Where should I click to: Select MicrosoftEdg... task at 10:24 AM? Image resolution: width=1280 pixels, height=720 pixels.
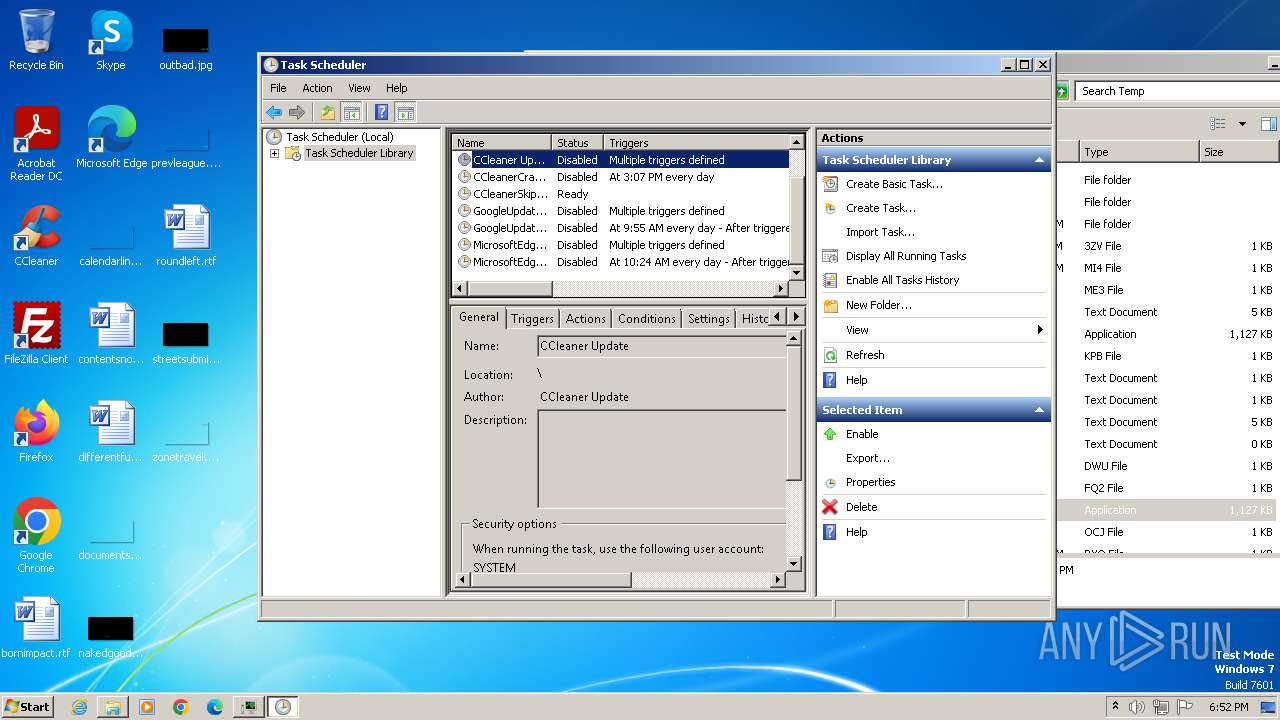(x=621, y=262)
